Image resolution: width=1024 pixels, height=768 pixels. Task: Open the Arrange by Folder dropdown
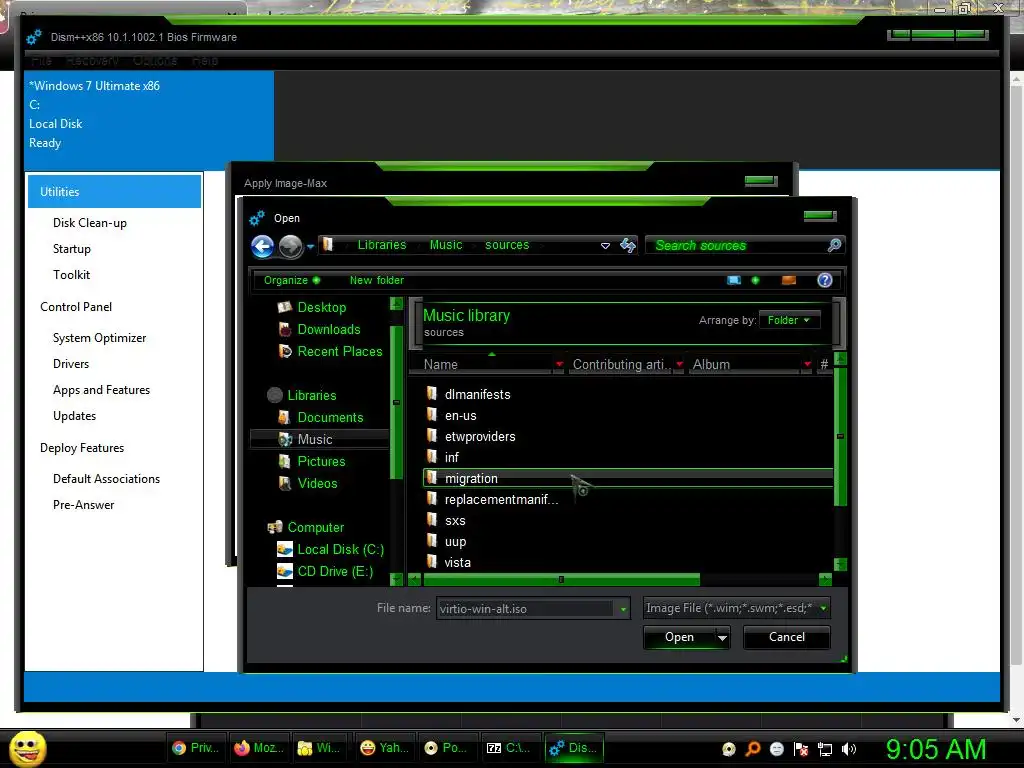789,320
